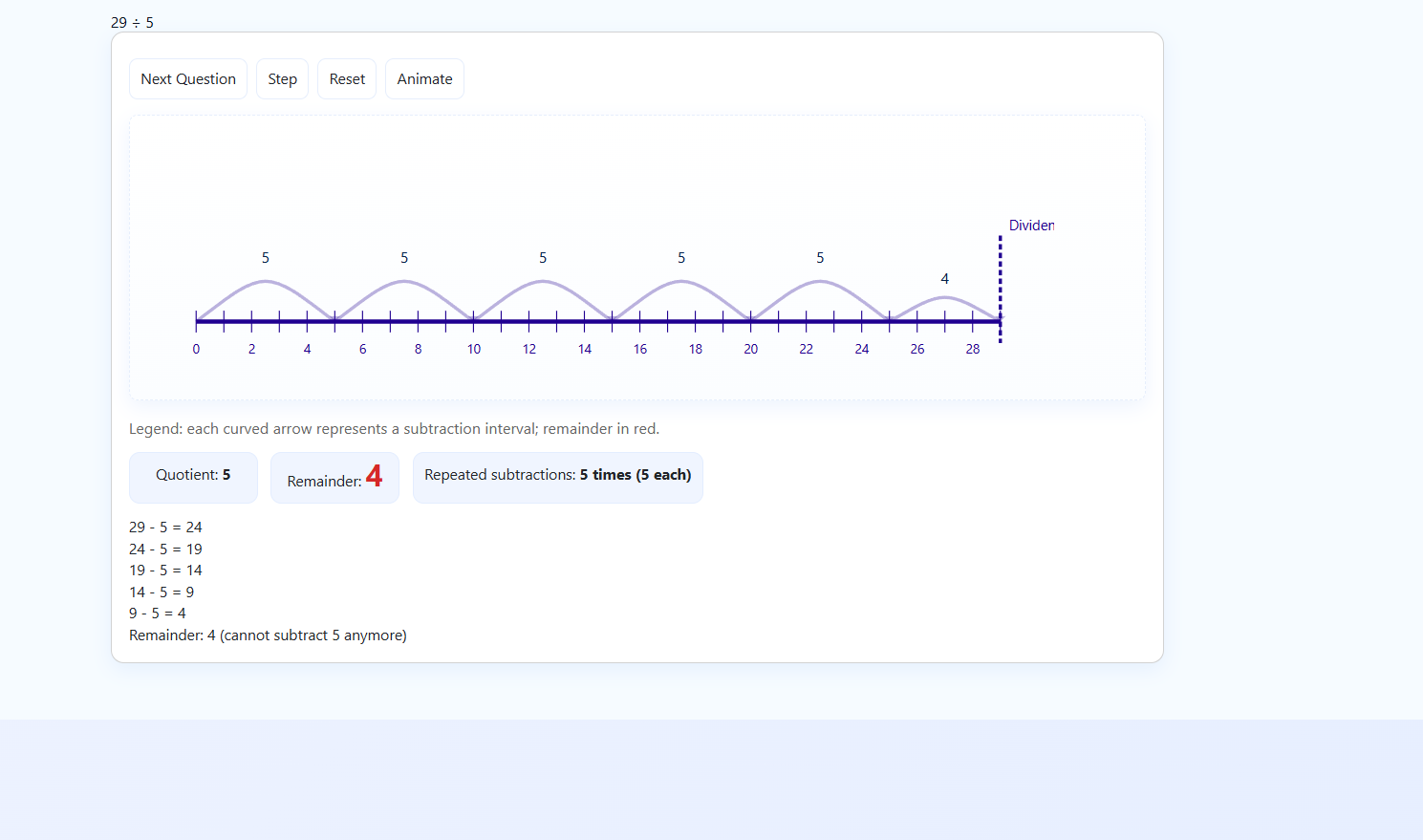Click the remainder arc labeled 4
This screenshot has width=1423, height=840.
point(944,297)
